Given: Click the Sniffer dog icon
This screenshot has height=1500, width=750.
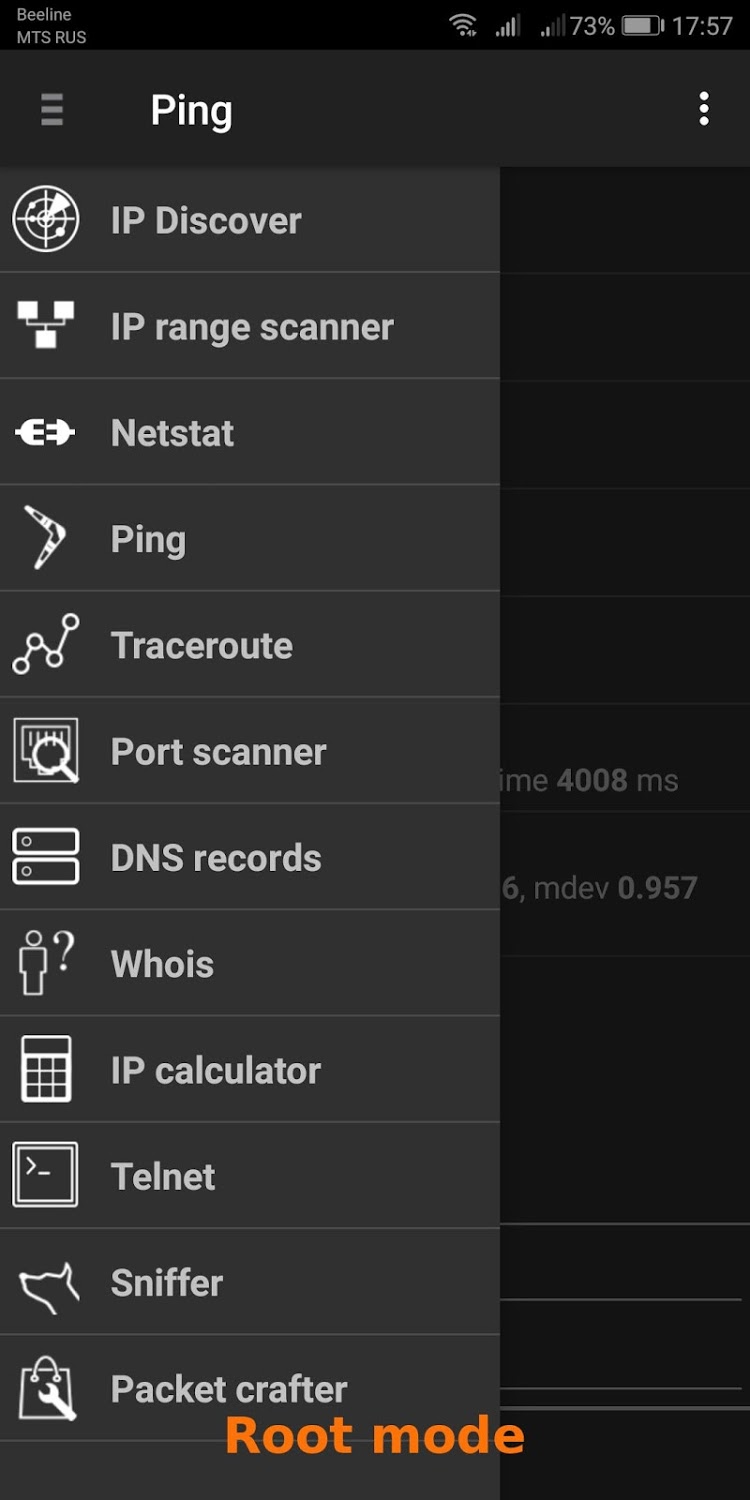Looking at the screenshot, I should click(x=46, y=1283).
